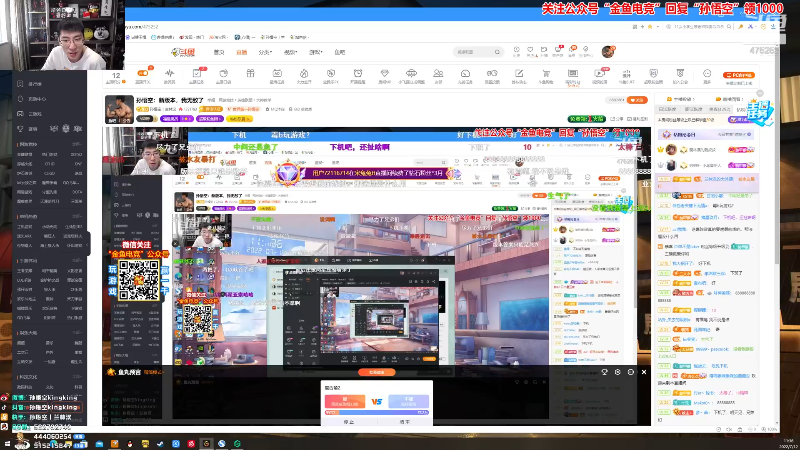The height and width of the screenshot is (450, 800).
Task: Open the heart follow icon in the header
Action: click(530, 51)
